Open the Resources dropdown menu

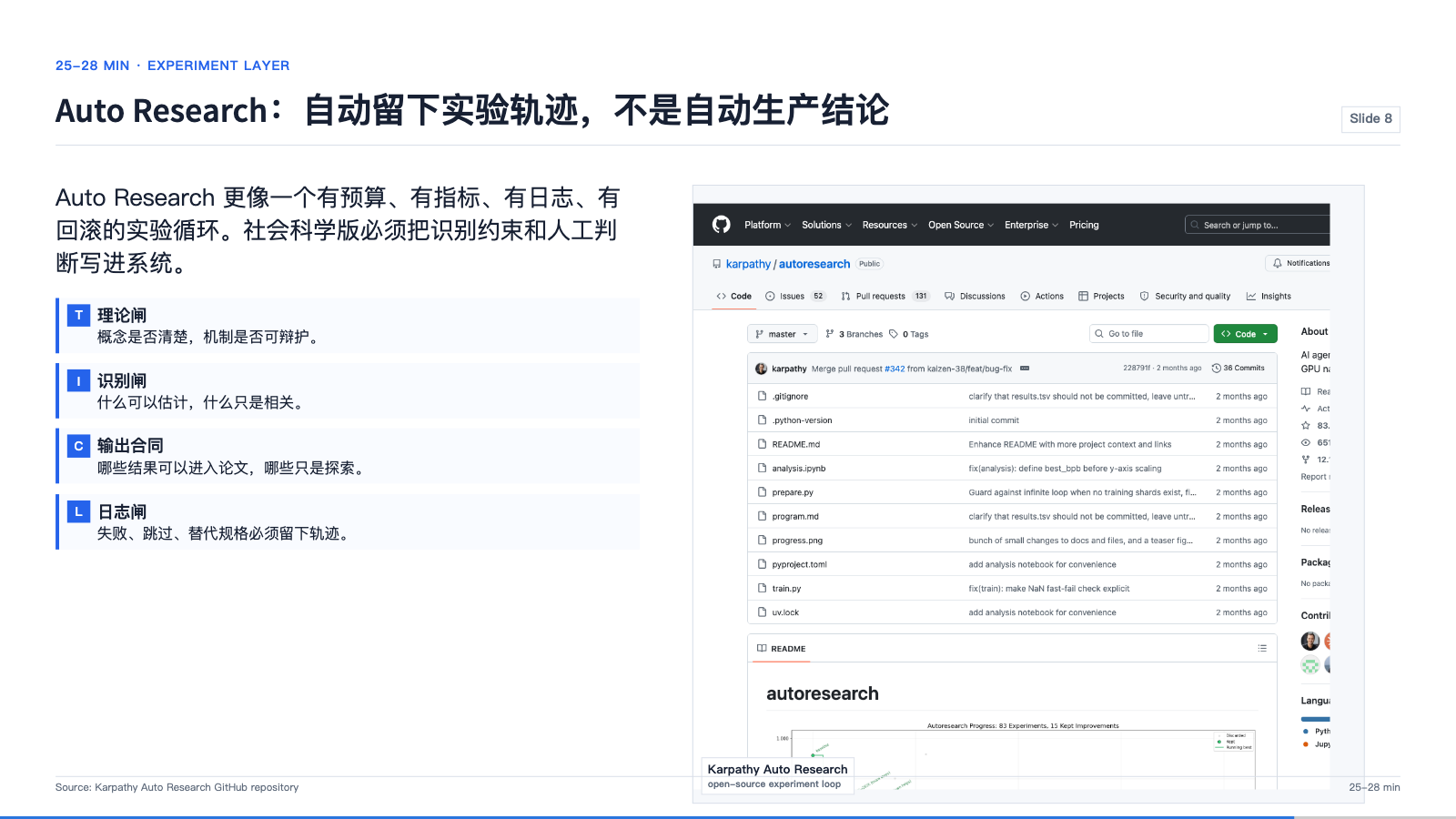click(x=889, y=225)
